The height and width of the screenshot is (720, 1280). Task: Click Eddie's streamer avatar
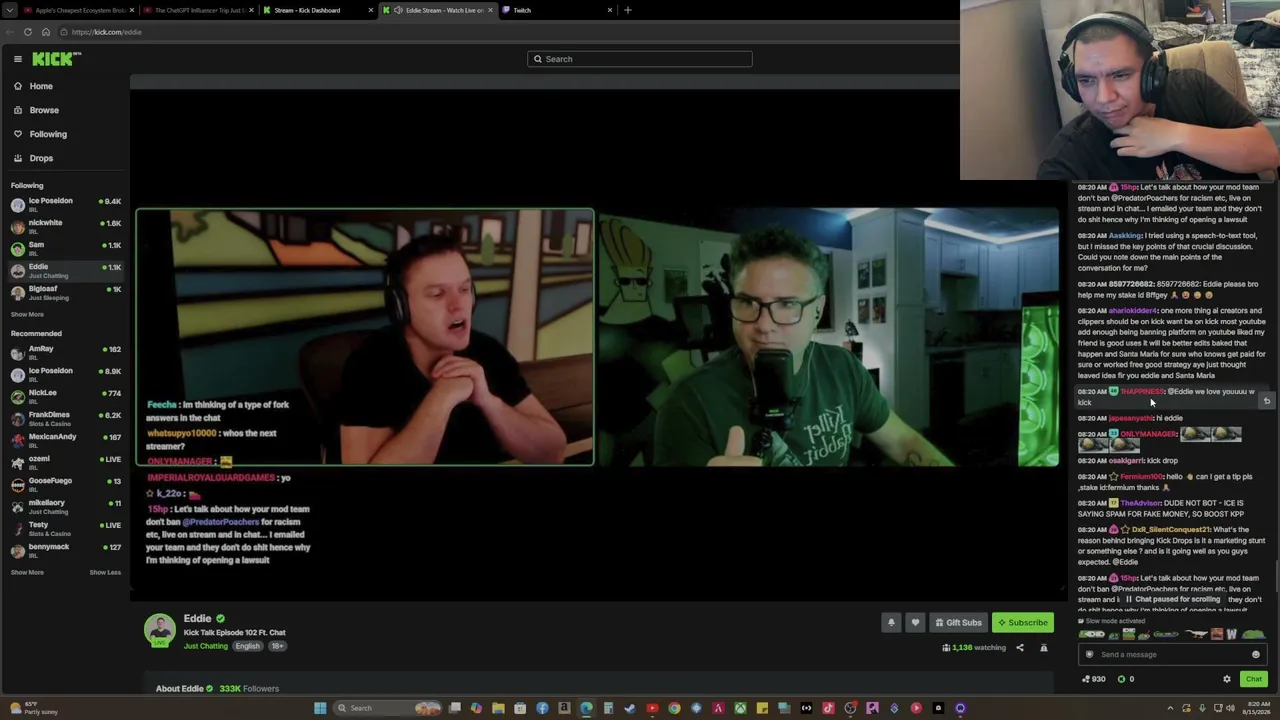pos(160,630)
